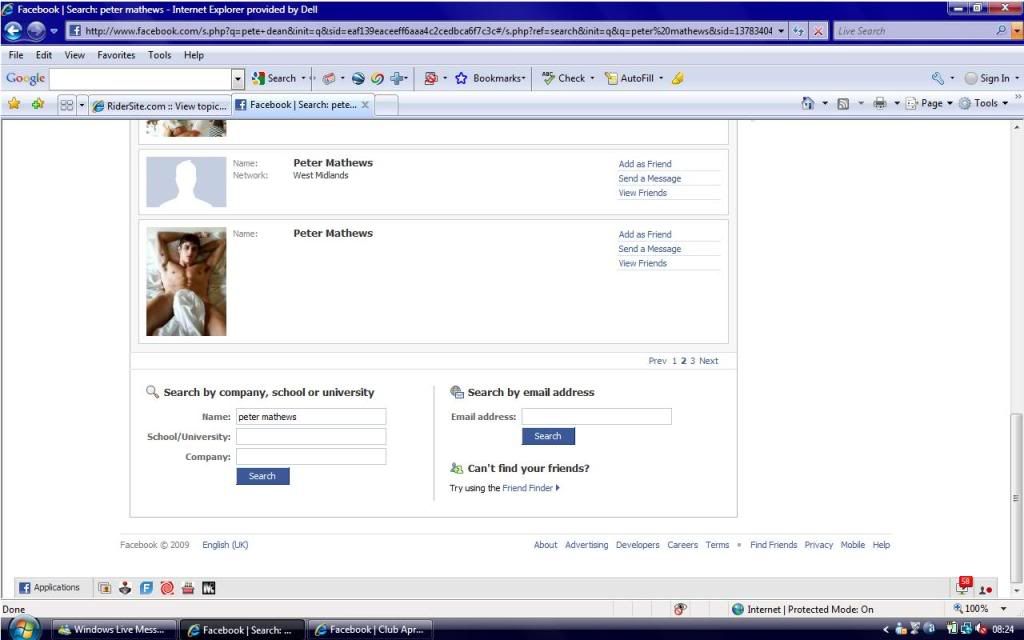Open the View menu

[x=74, y=55]
